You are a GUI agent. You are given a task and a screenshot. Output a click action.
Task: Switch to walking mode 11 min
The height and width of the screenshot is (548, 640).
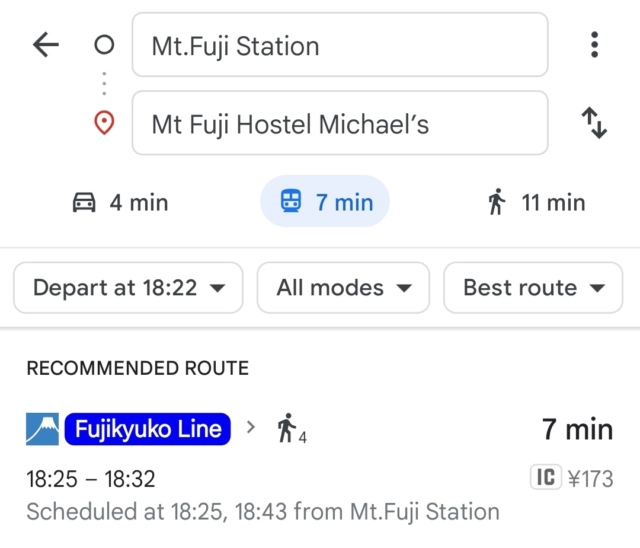pos(537,202)
